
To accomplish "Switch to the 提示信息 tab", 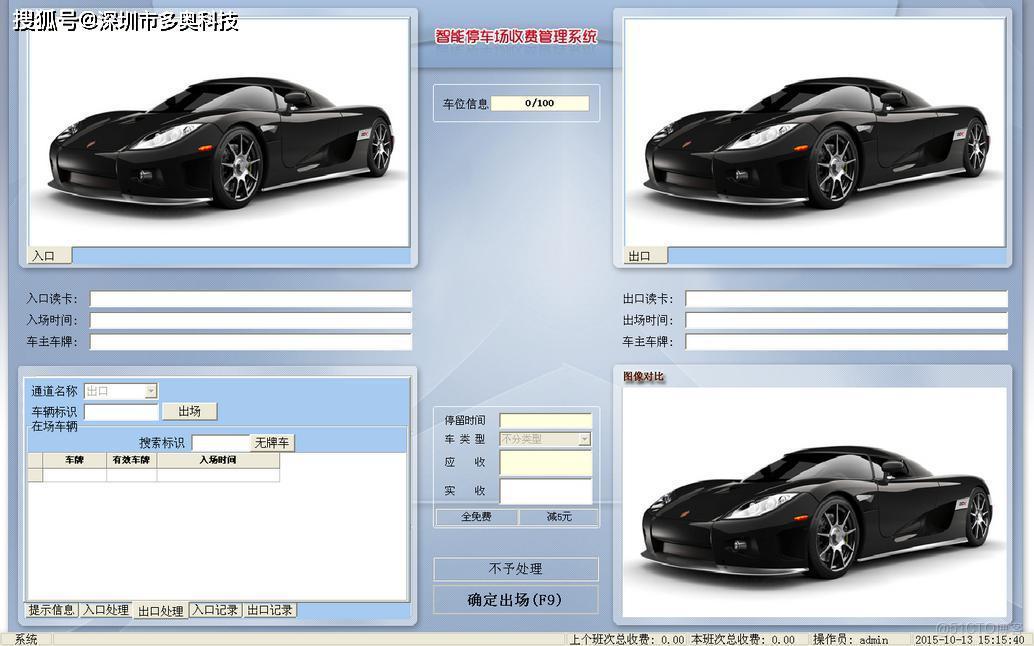I will pyautogui.click(x=52, y=610).
